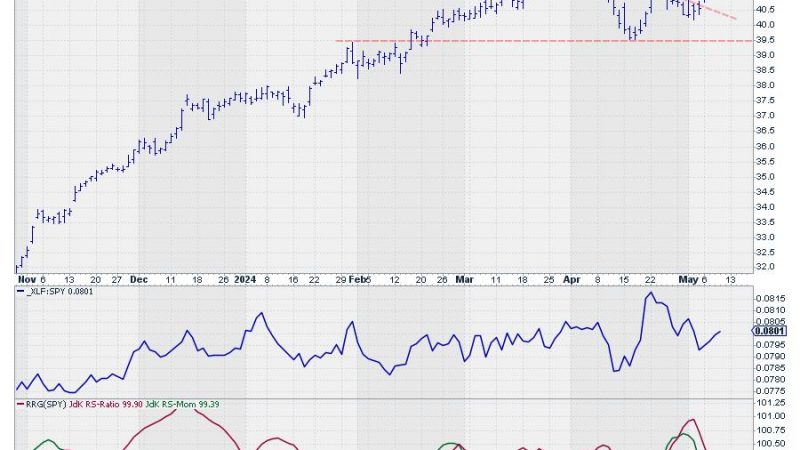Click the 101.25 RRG axis label
Image resolution: width=800 pixels, height=450 pixels.
pos(770,403)
